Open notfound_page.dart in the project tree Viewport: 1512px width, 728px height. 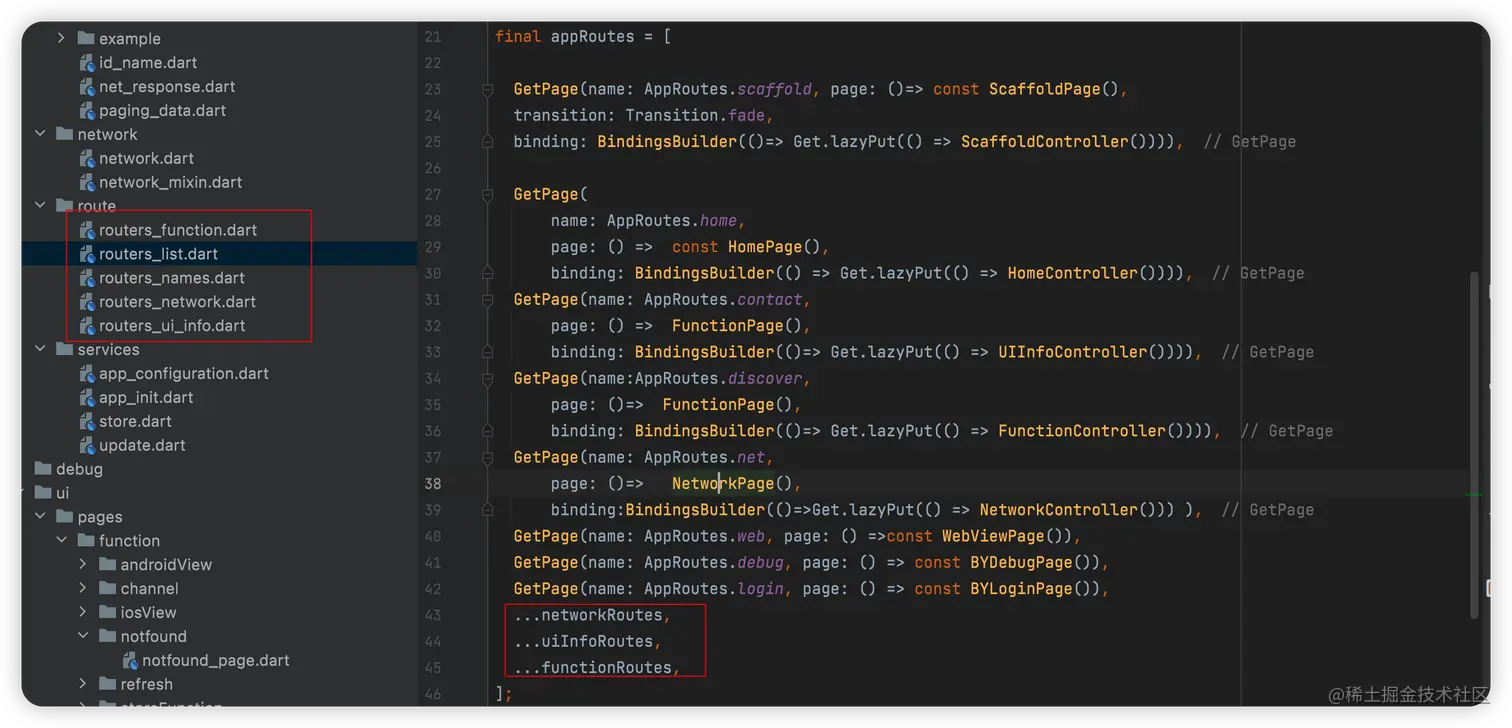pos(216,660)
